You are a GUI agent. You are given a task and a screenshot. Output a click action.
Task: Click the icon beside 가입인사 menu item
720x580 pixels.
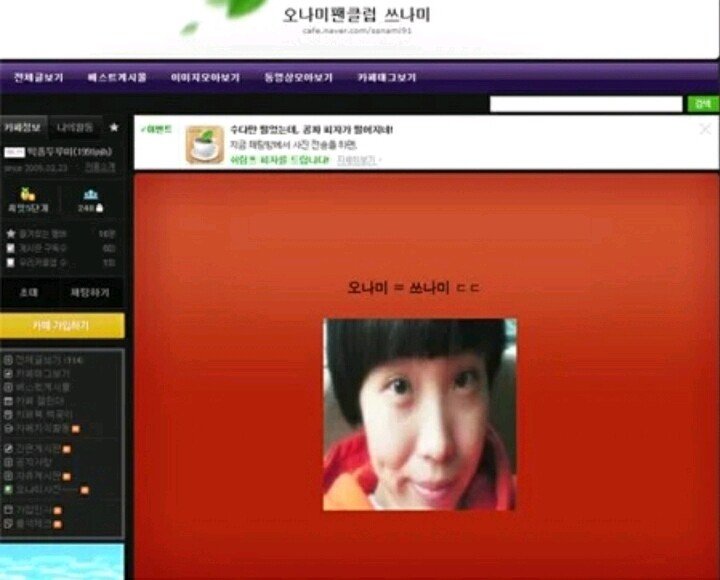(x=8, y=510)
